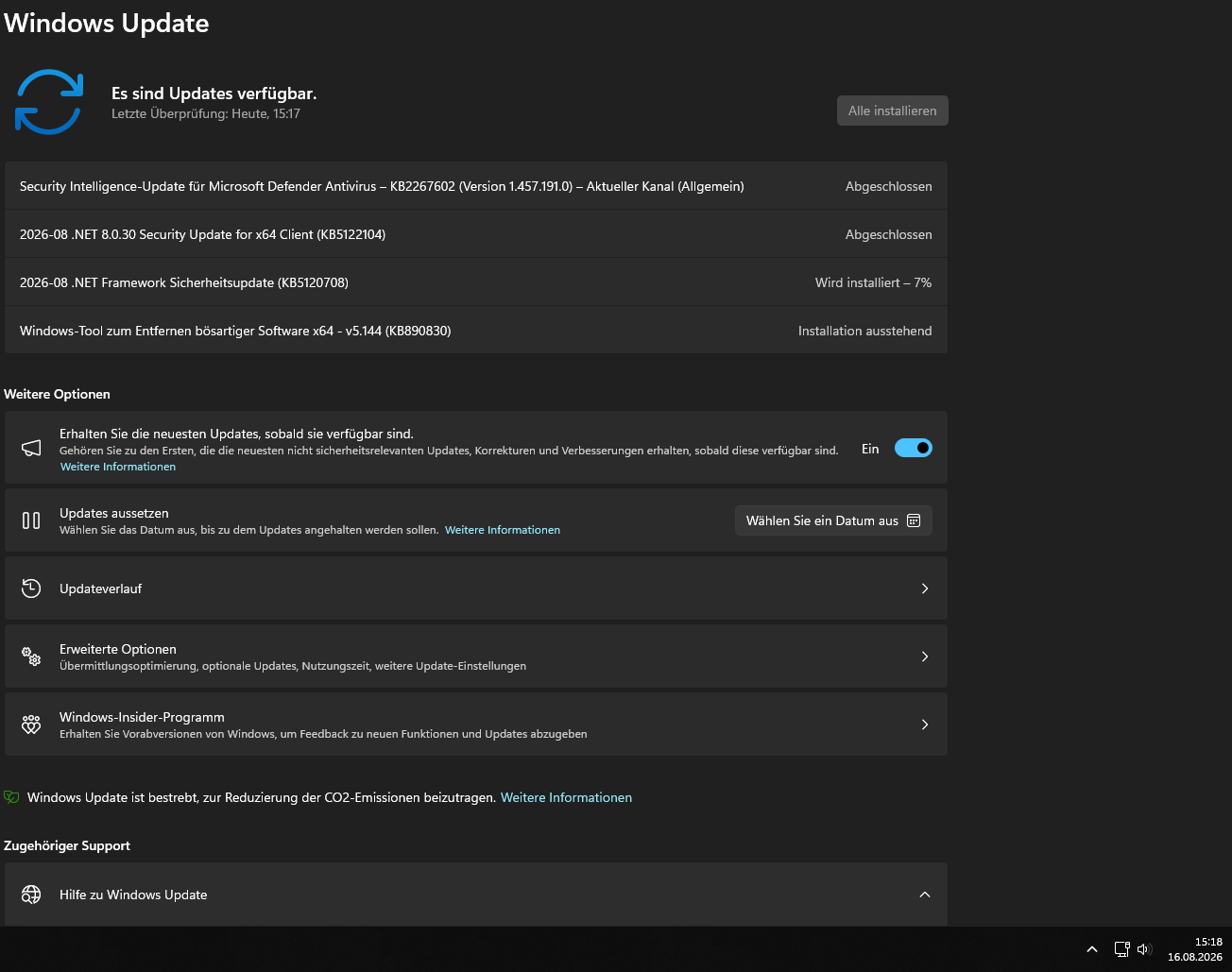This screenshot has height=972, width=1232.
Task: Open Weitere Informationen link about CO2-Emissionen
Action: tap(566, 797)
